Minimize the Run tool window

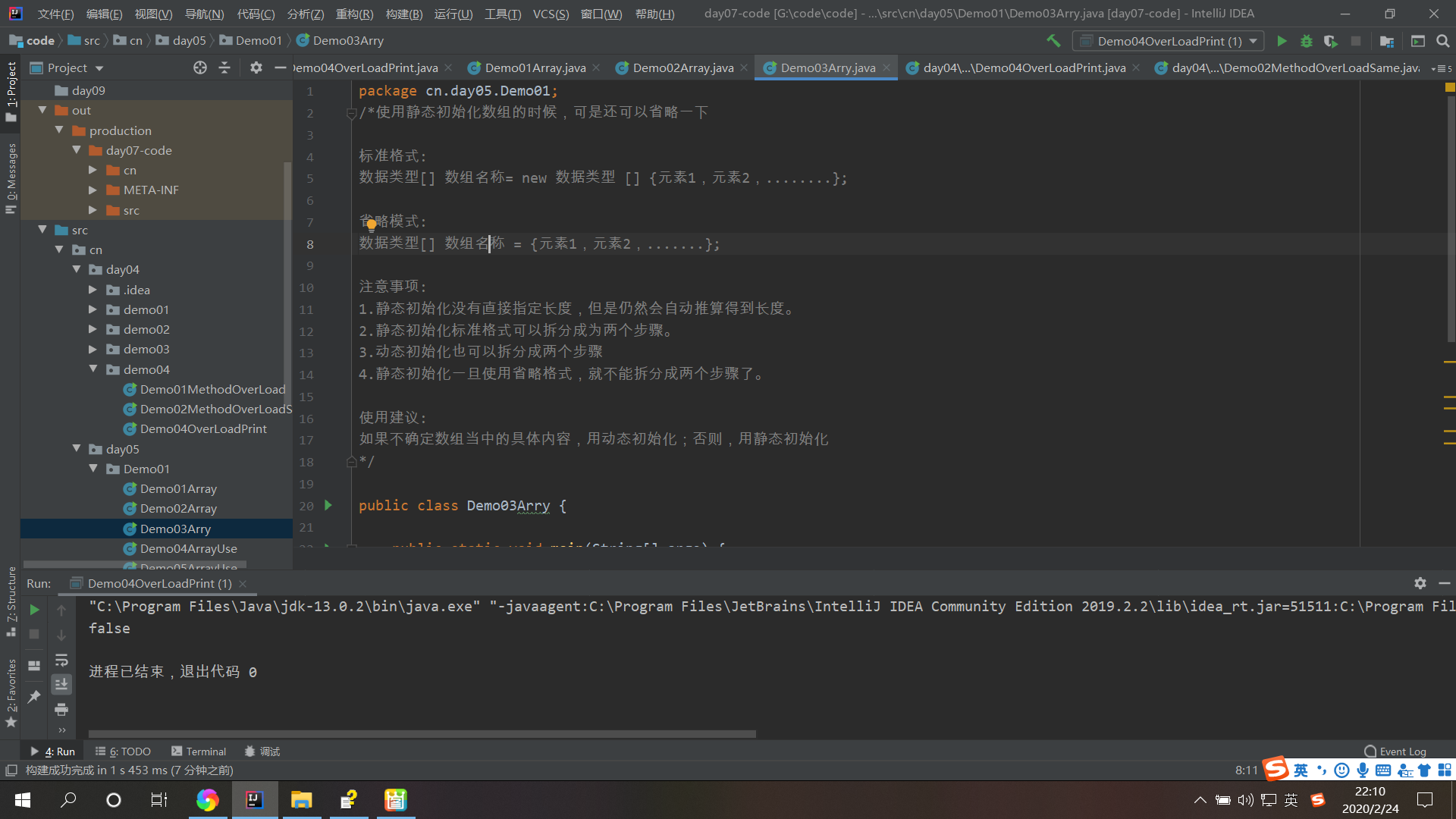pyautogui.click(x=1444, y=582)
